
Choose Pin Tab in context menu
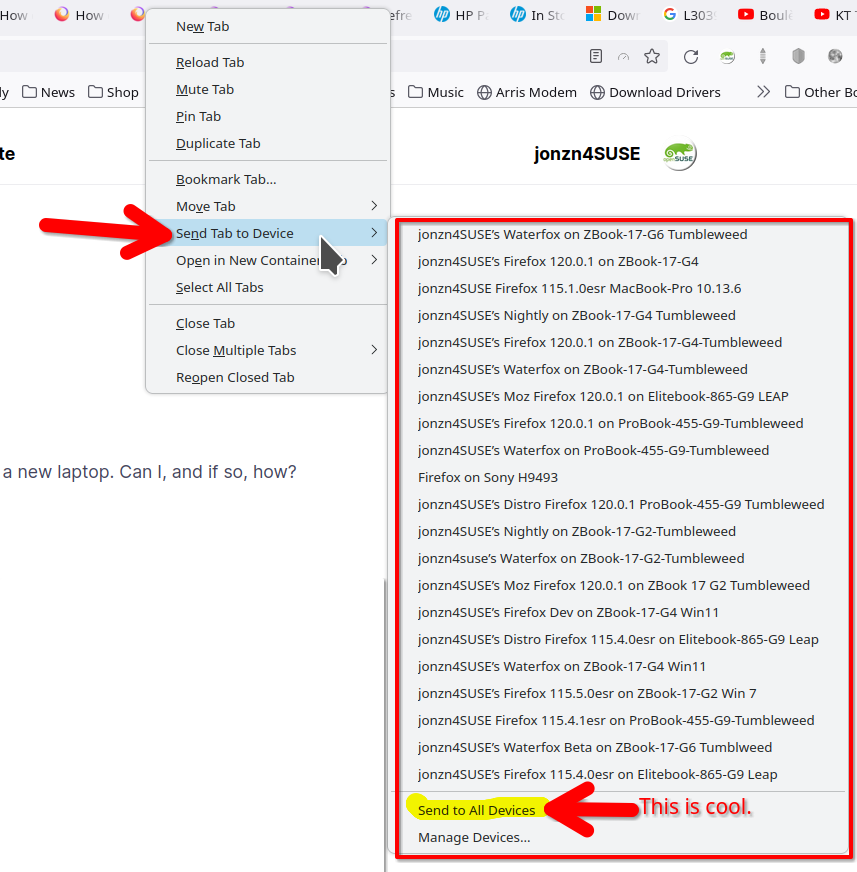267,116
